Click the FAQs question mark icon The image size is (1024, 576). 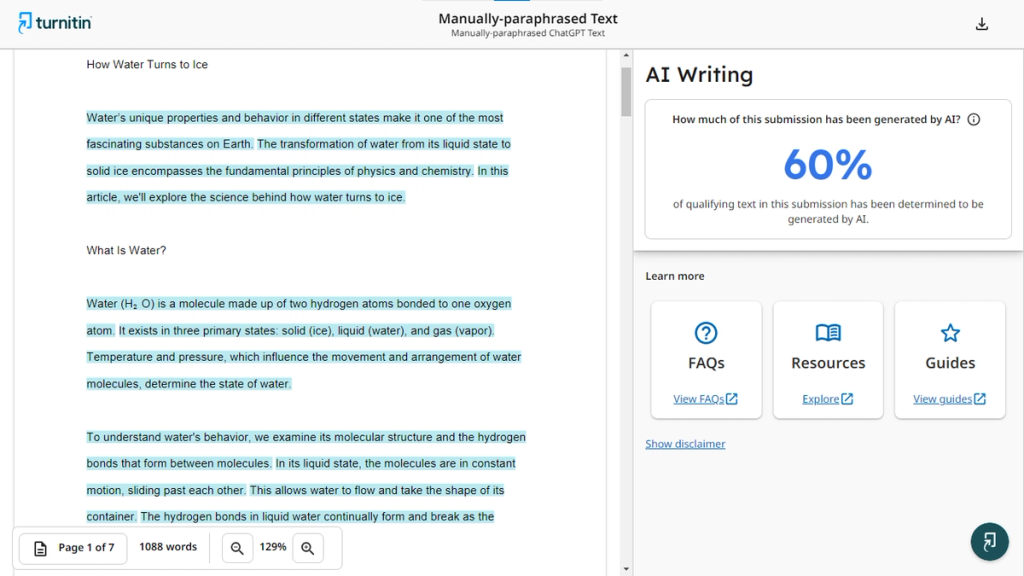pyautogui.click(x=706, y=333)
